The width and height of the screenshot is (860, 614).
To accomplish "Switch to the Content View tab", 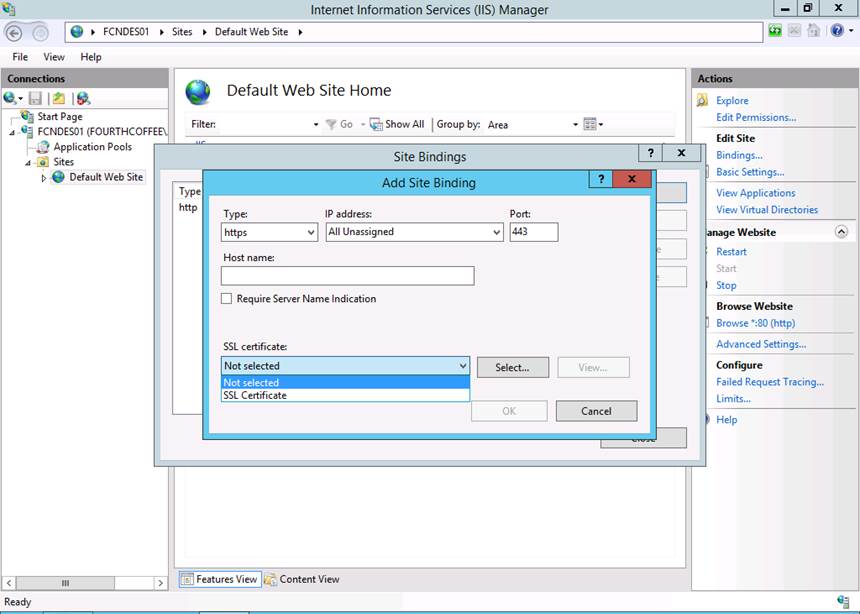I will pyautogui.click(x=300, y=579).
